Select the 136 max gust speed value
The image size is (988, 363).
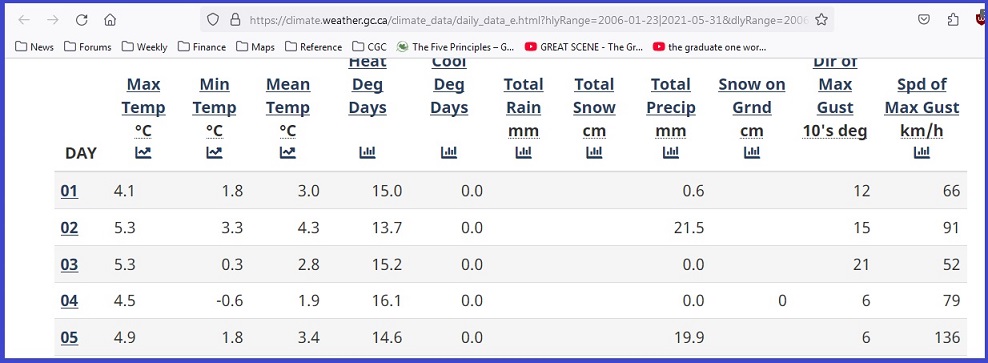947,338
